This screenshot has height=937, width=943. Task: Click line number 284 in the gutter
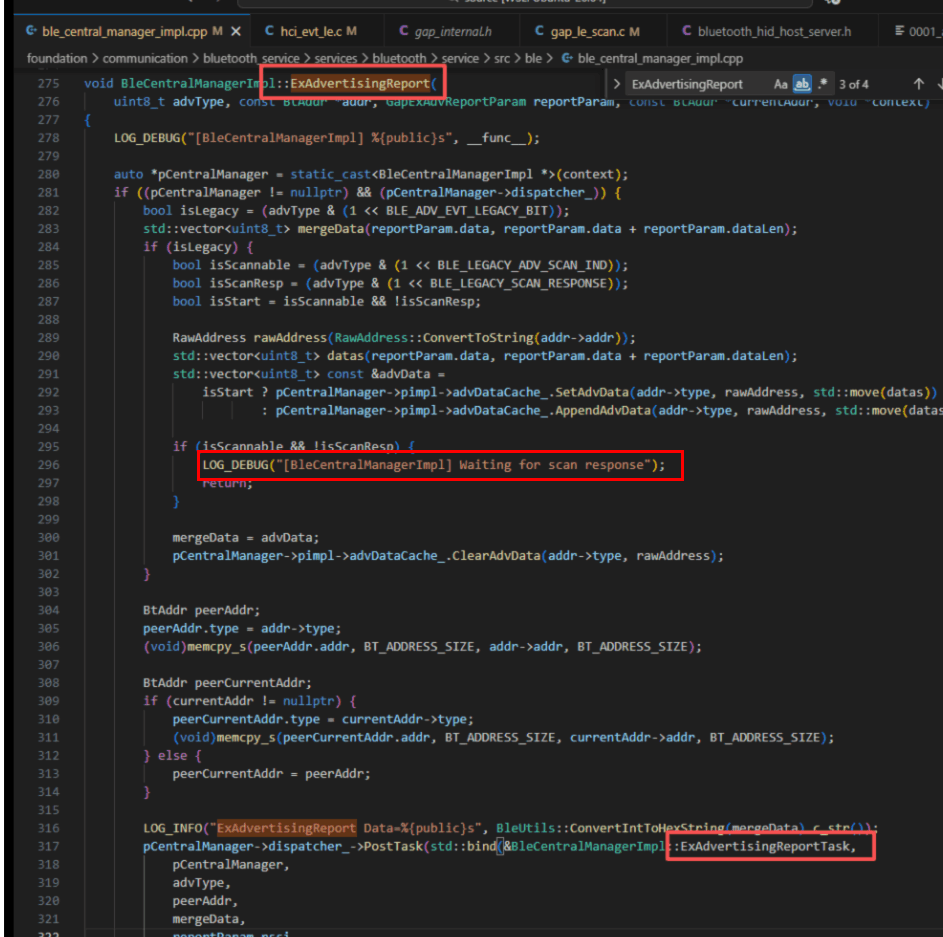(x=48, y=247)
